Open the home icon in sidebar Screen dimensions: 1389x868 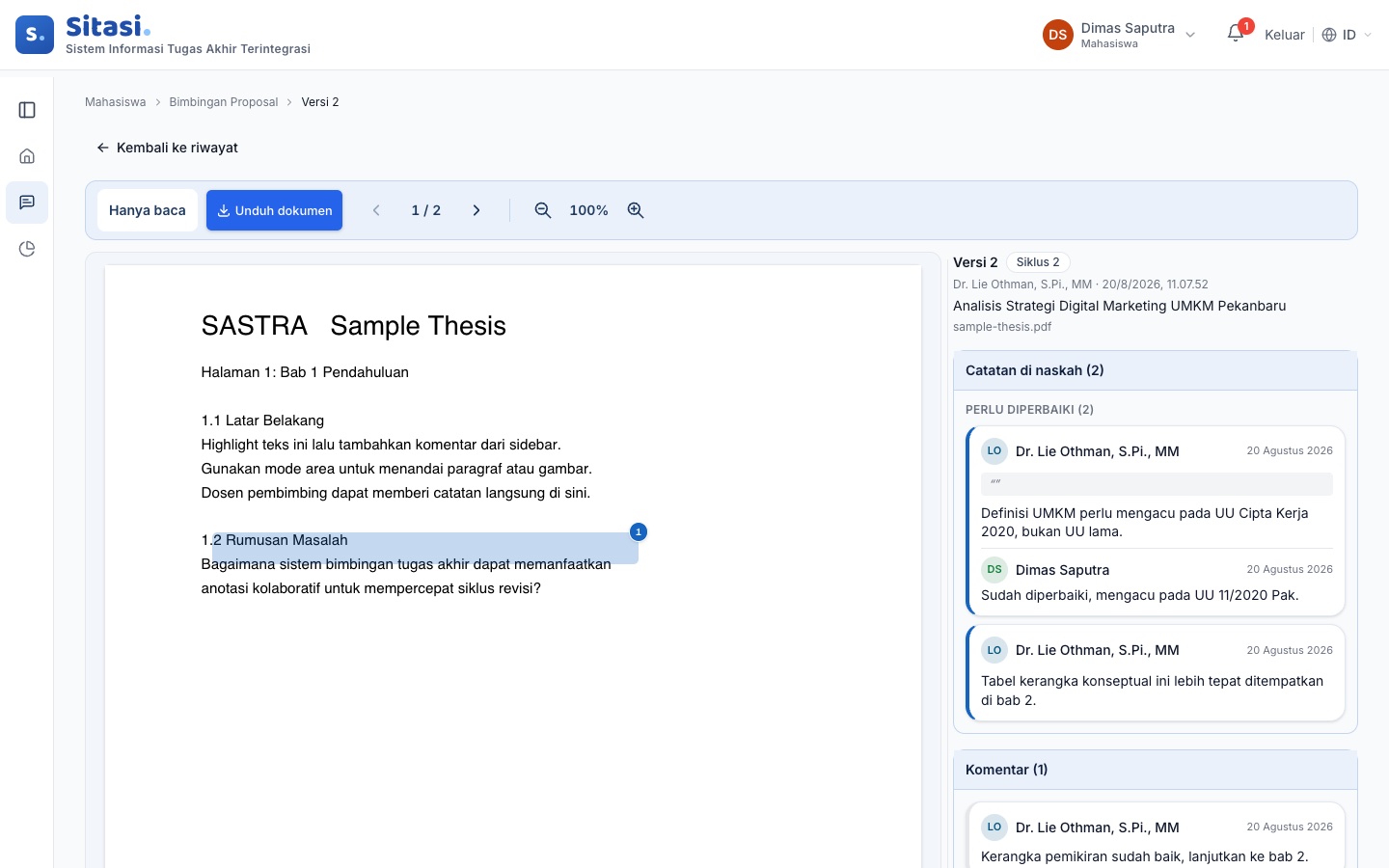[27, 156]
